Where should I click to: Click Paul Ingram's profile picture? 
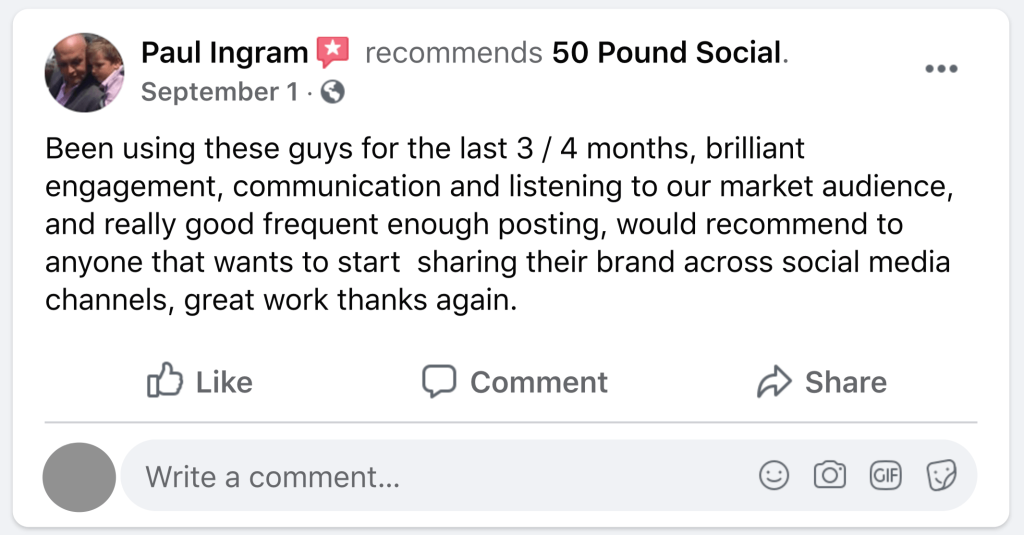point(85,72)
